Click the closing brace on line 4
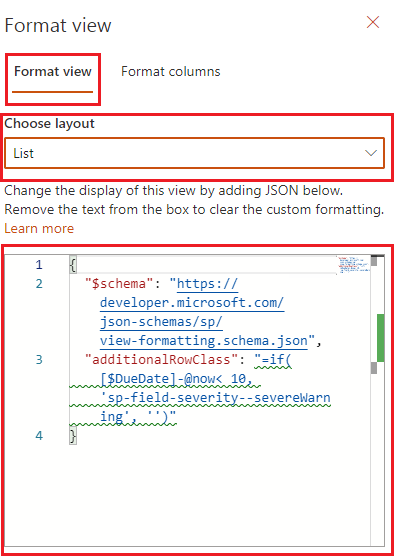Image resolution: width=395 pixels, height=560 pixels. pos(73,436)
